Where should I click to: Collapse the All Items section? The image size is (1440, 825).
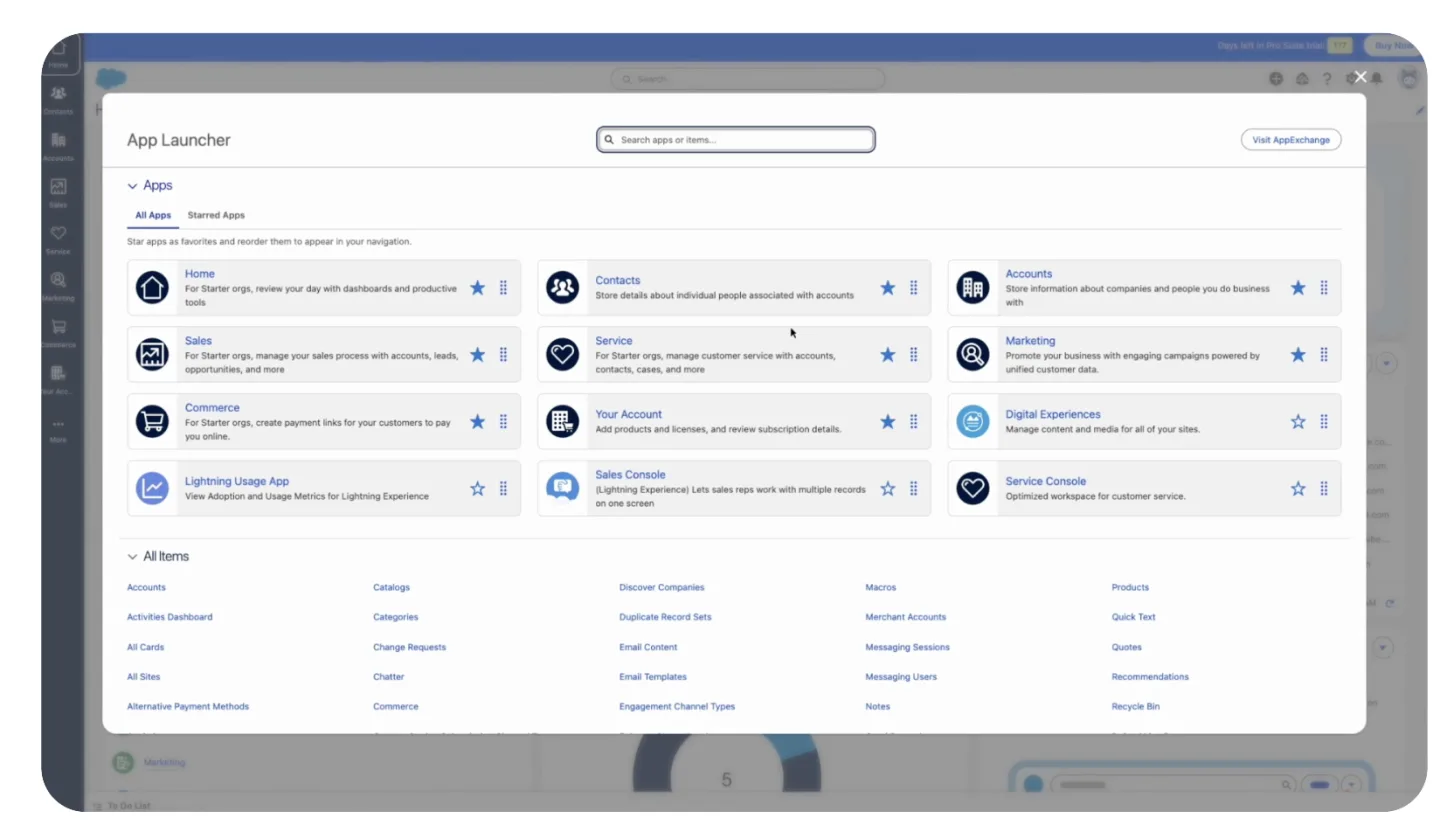point(132,557)
